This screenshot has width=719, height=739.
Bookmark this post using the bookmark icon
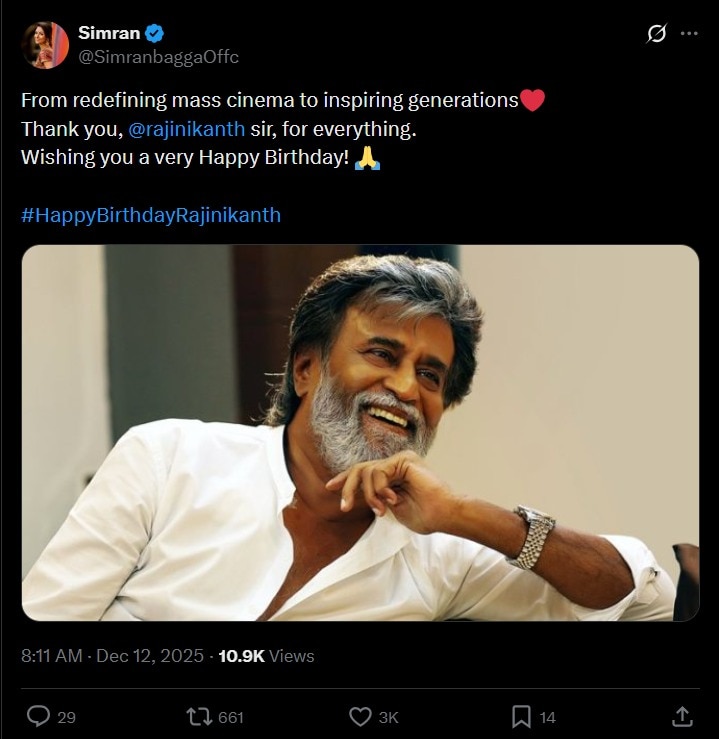tap(521, 716)
